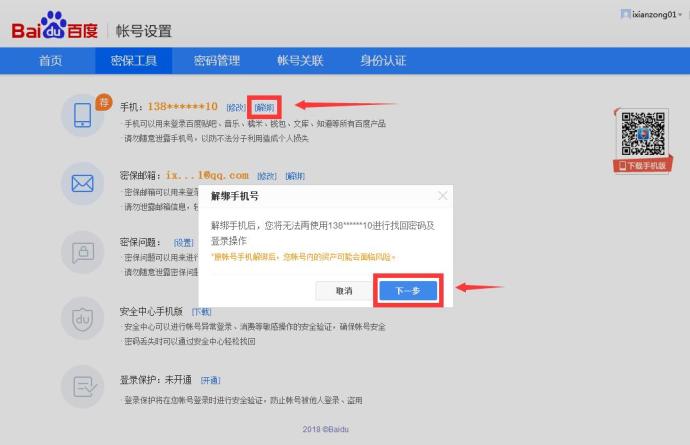
Task: Select the 密保工具 tab
Action: (134, 61)
